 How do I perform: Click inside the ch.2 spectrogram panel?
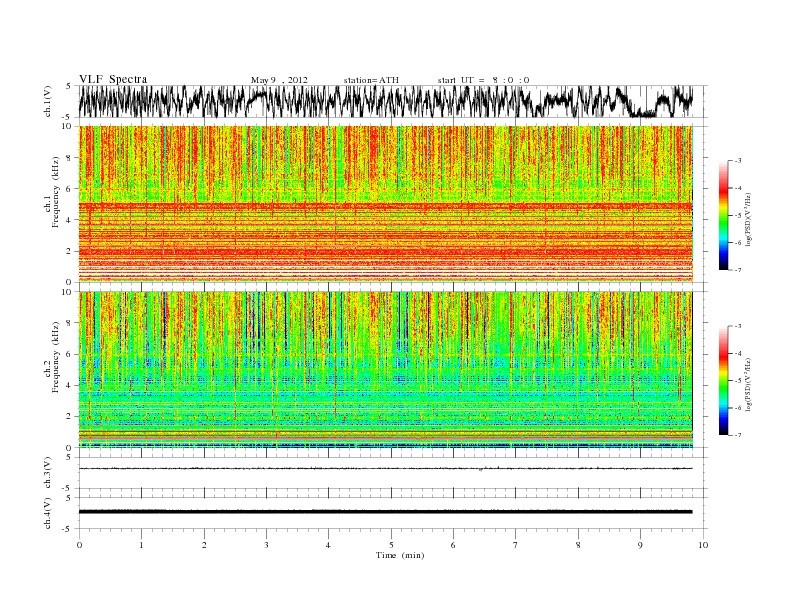(385, 369)
